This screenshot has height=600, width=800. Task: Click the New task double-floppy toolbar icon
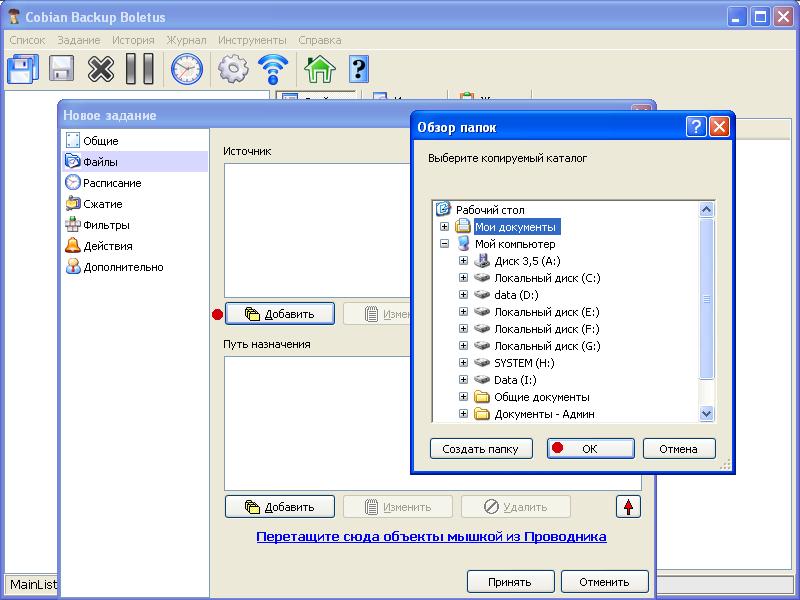click(23, 68)
